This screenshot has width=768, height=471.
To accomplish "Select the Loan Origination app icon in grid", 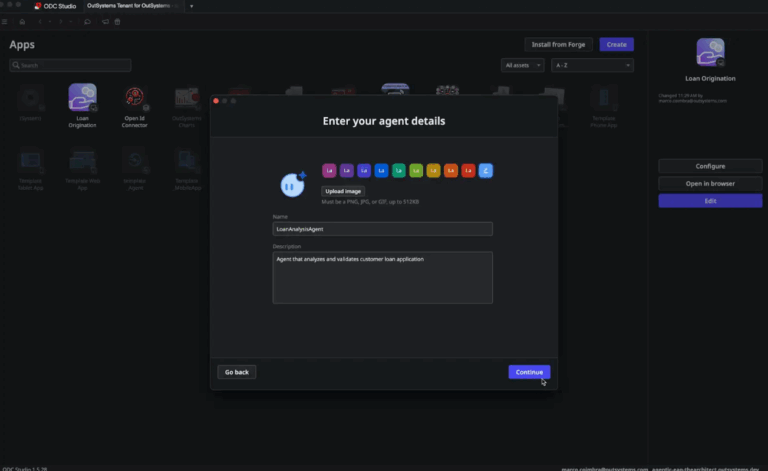I will pyautogui.click(x=82, y=97).
